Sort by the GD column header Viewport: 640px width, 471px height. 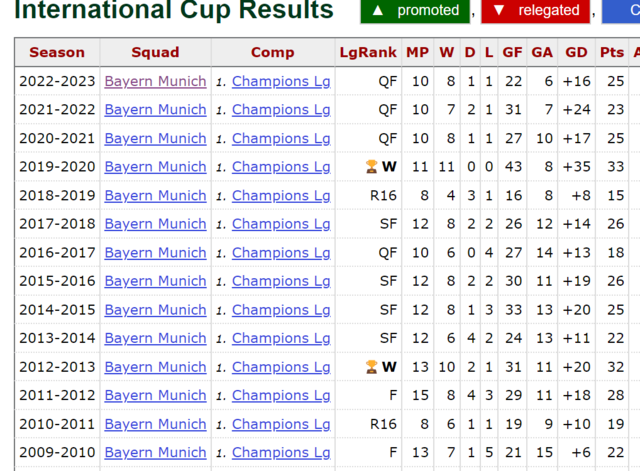tap(576, 52)
